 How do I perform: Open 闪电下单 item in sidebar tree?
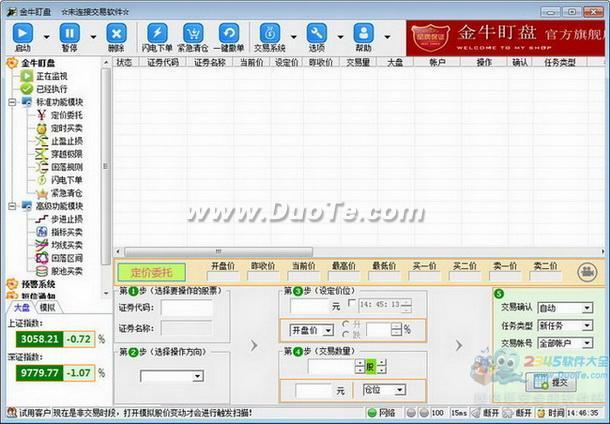[67, 180]
